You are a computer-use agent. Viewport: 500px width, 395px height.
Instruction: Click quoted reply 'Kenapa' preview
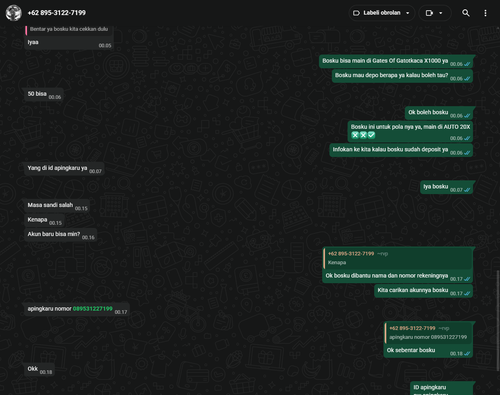(x=397, y=258)
